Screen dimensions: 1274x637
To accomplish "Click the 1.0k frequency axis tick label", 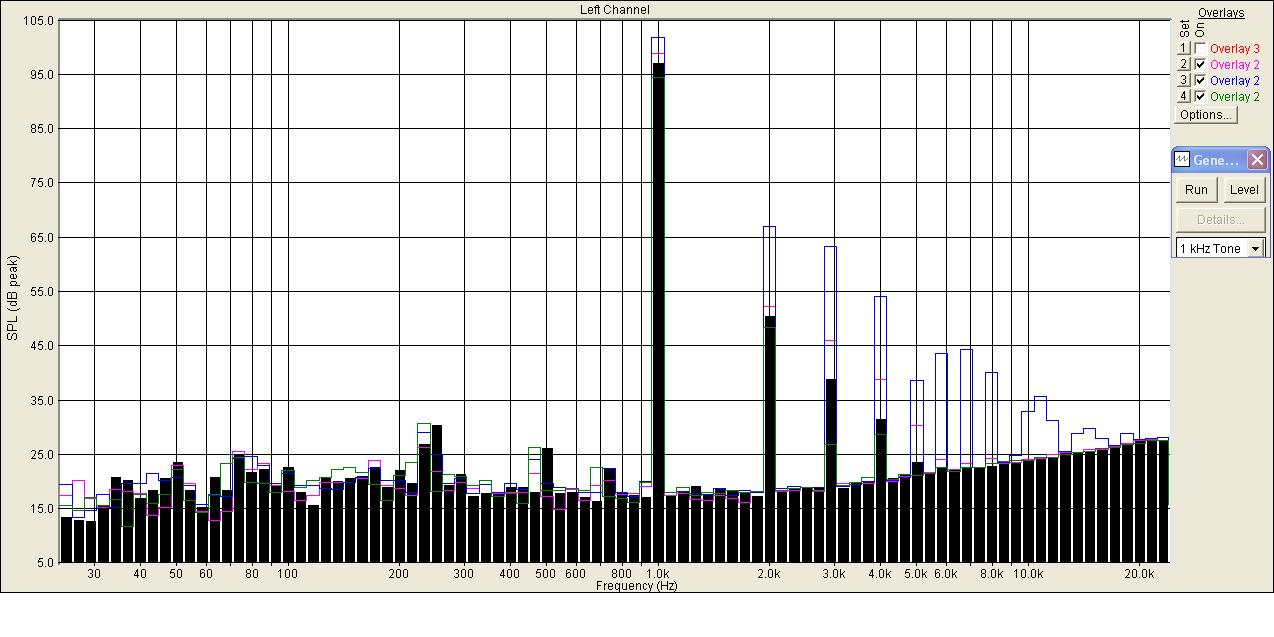I will (x=658, y=574).
